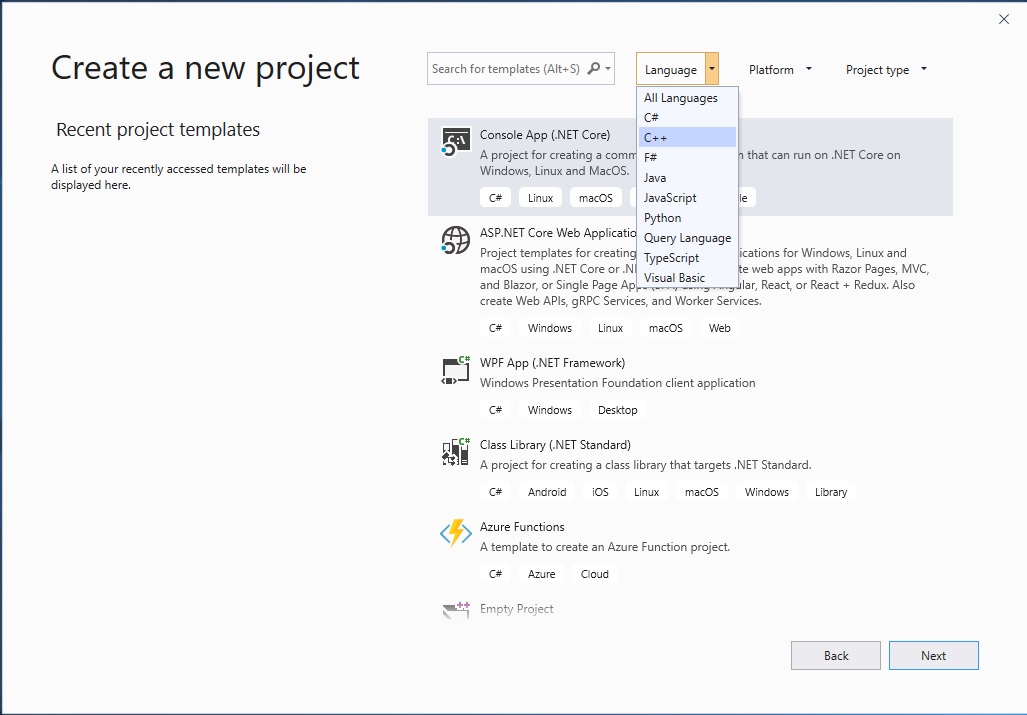
Task: Click the macOS tag under Class Library
Action: (x=701, y=492)
